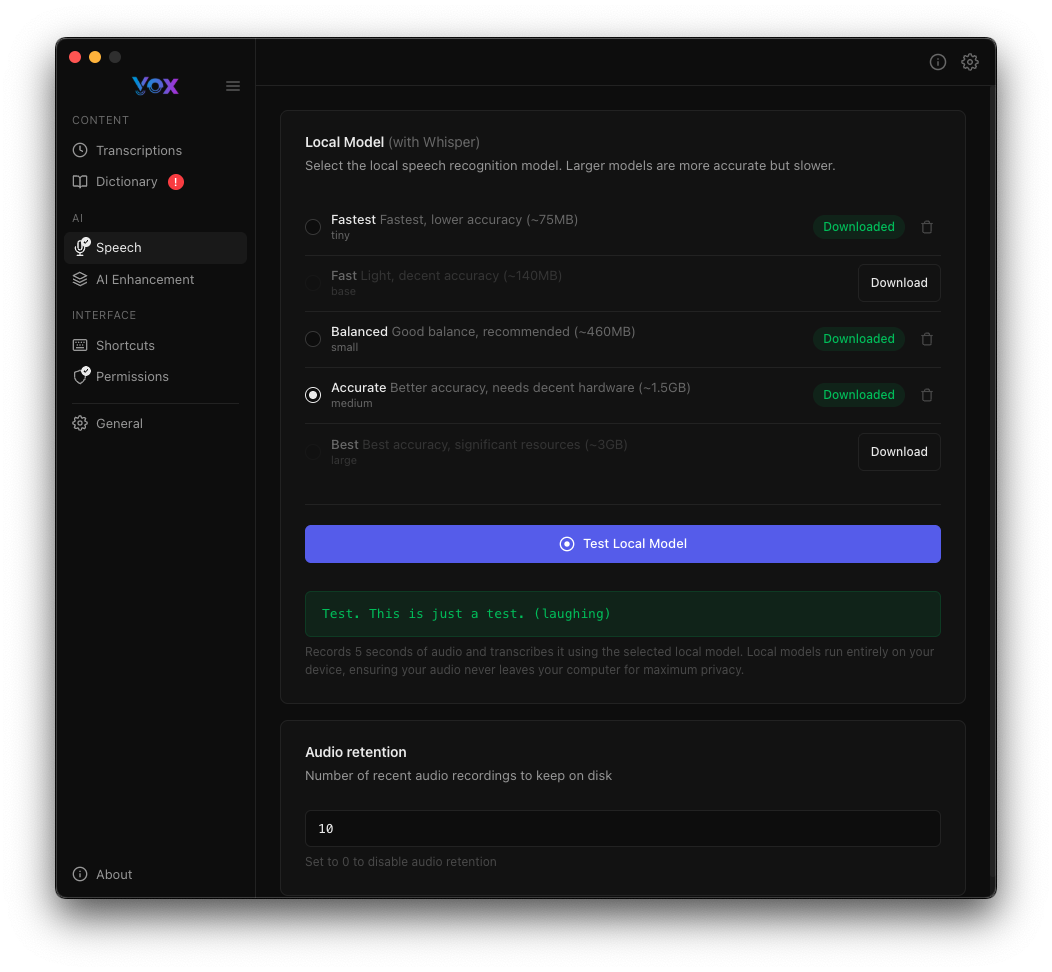
Task: Download the Best large model
Action: (x=898, y=452)
